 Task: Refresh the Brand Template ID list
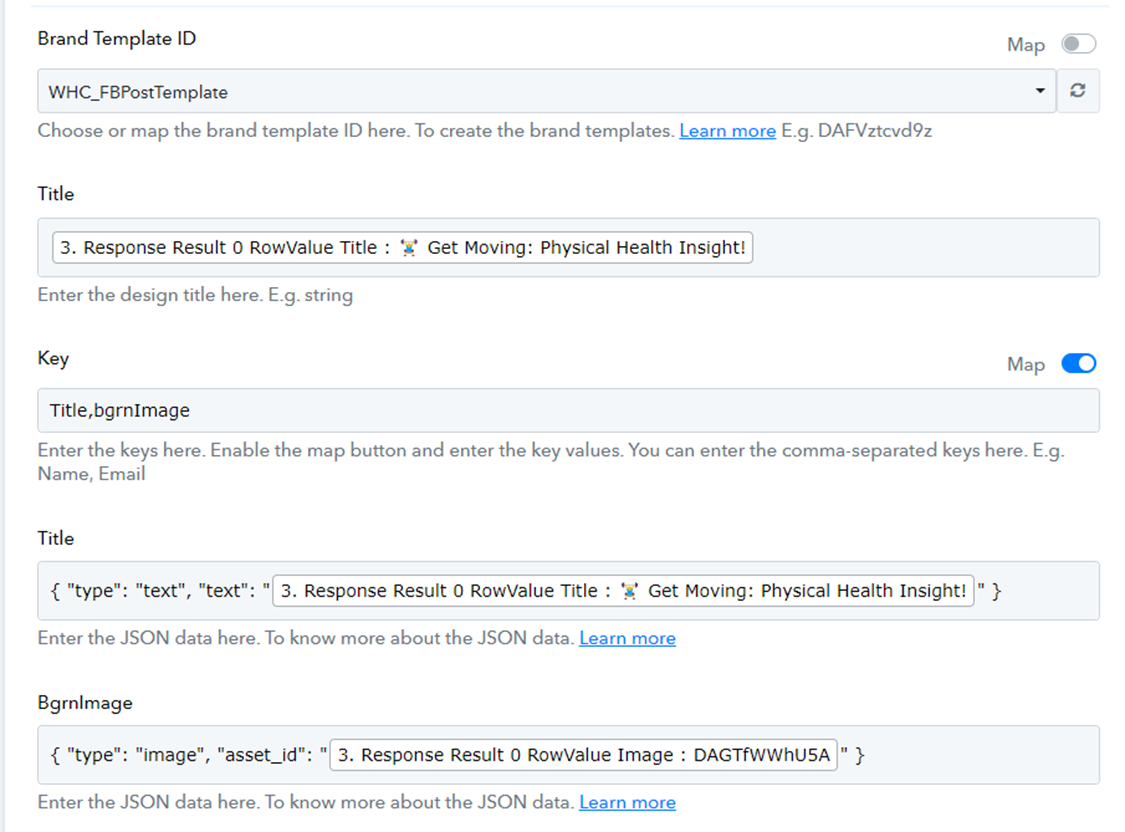(1078, 91)
